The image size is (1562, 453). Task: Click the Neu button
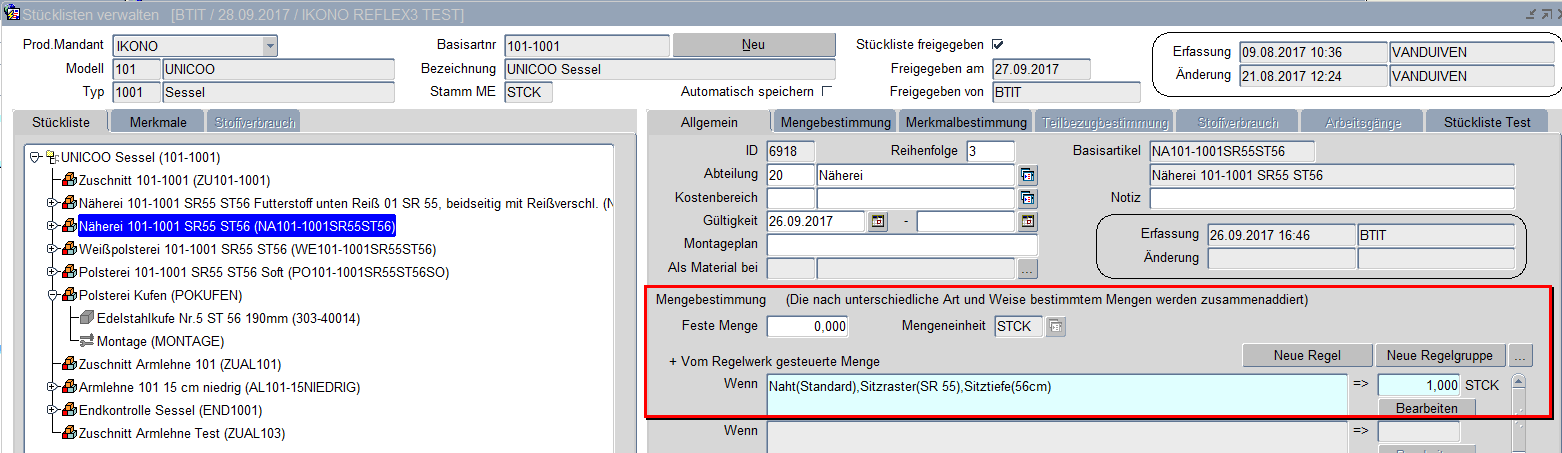click(753, 46)
